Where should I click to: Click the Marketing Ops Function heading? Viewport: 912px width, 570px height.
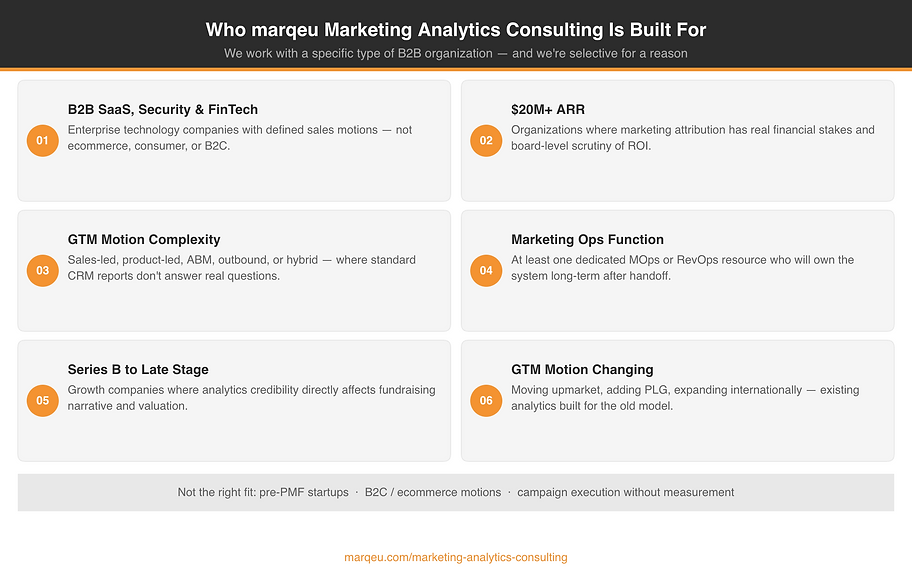point(587,240)
